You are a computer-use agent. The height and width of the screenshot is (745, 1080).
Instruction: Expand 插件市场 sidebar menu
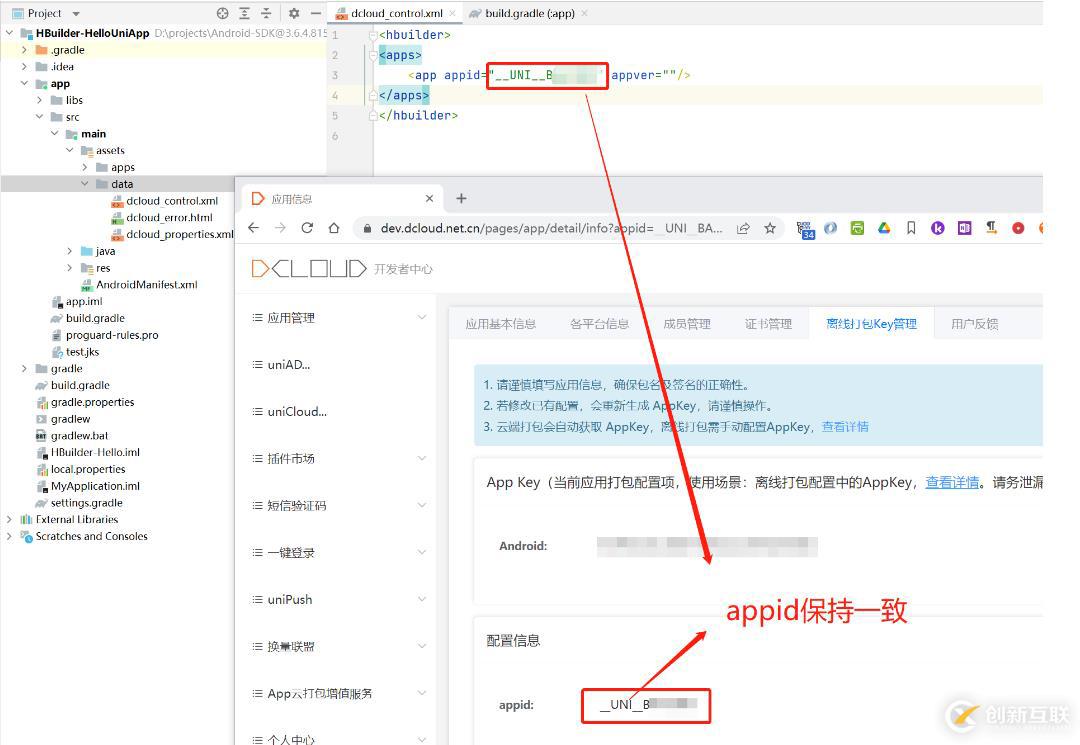(x=340, y=459)
